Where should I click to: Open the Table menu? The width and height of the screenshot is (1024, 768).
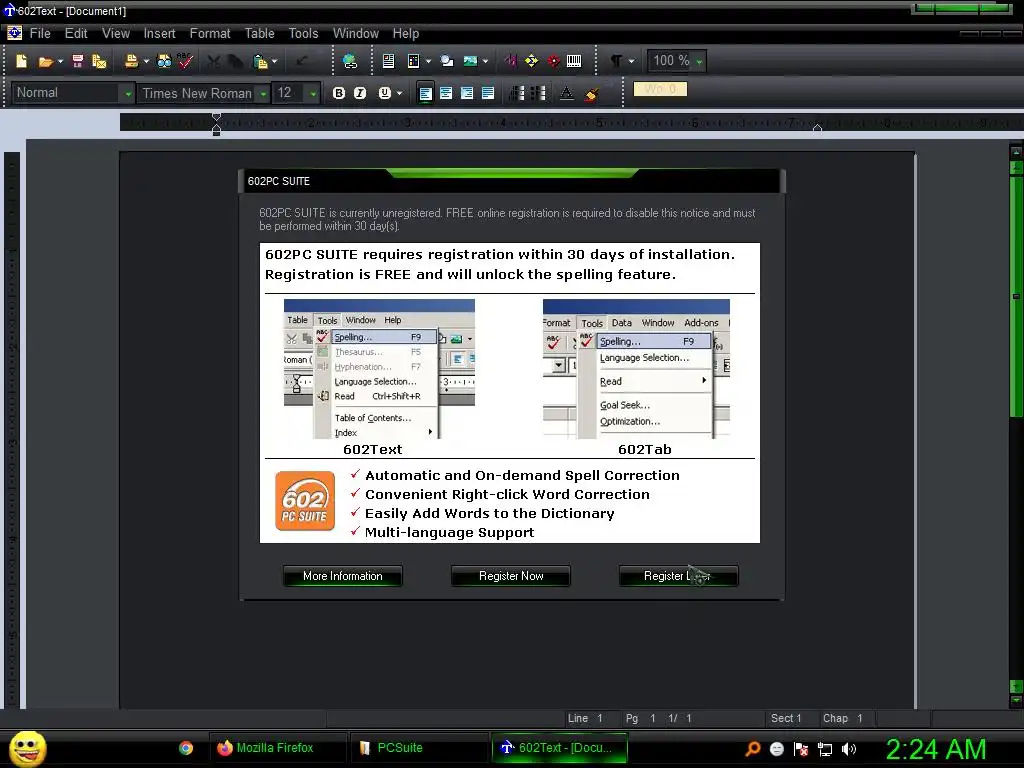click(259, 33)
